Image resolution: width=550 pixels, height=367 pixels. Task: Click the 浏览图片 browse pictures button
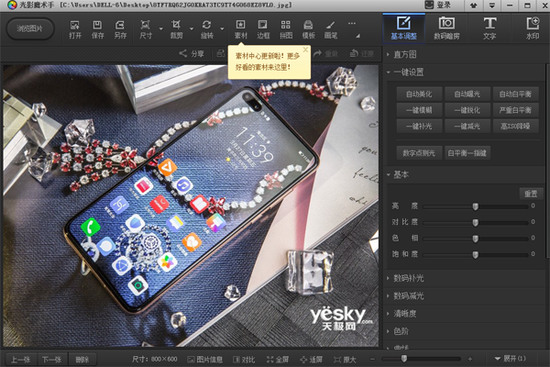pyautogui.click(x=30, y=29)
